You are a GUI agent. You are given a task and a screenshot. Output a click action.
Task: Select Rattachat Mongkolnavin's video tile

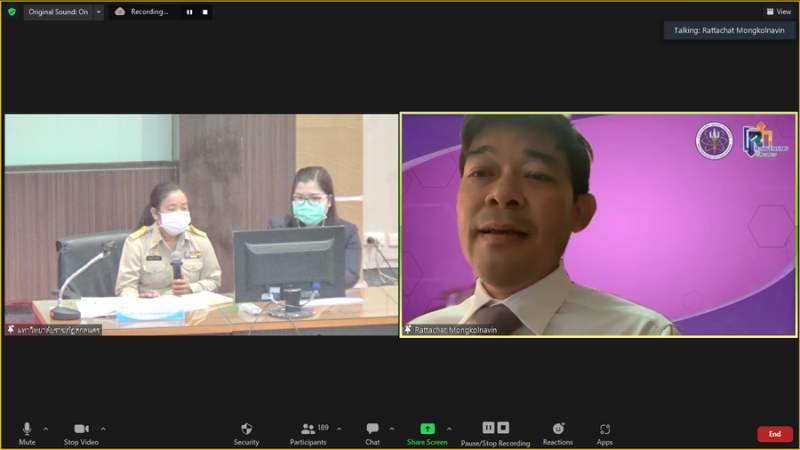[599, 224]
